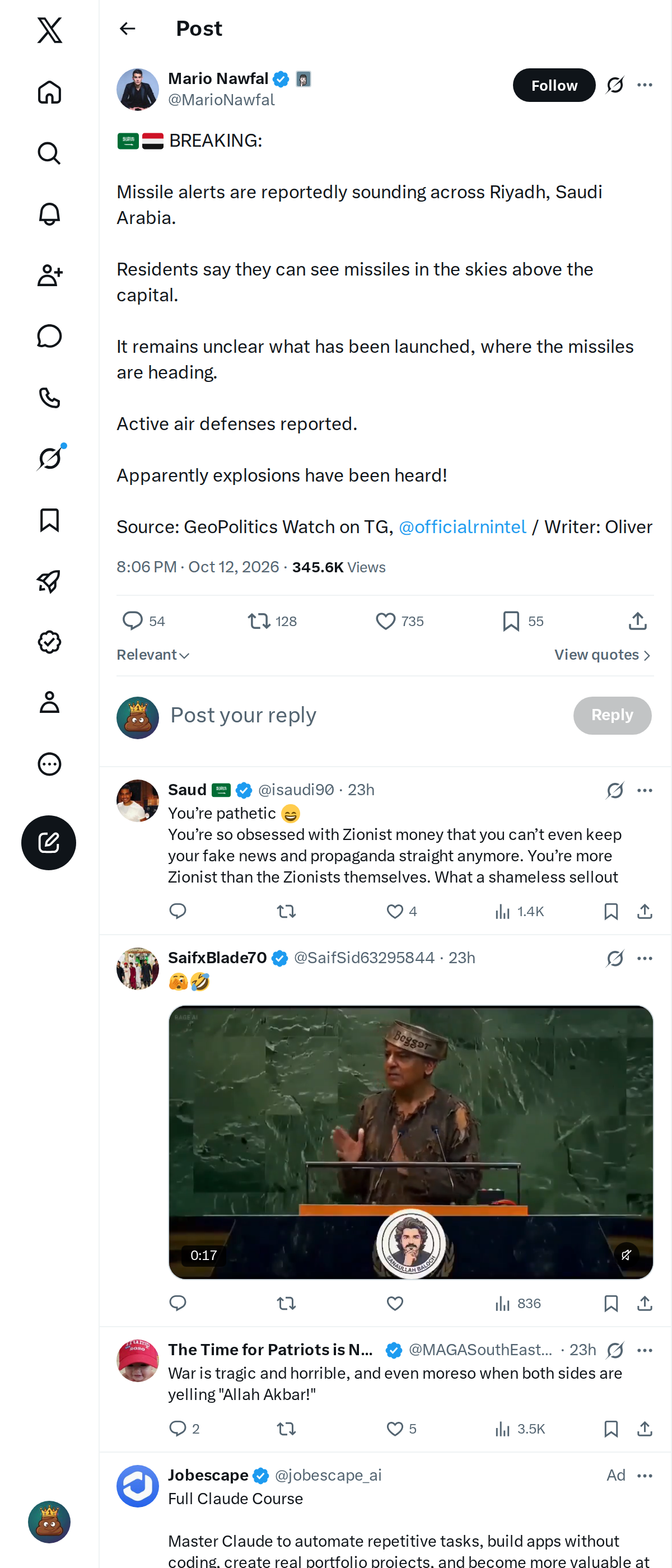Viewport: 672px width, 1568px height.
Task: Follow Mario Nawfal
Action: pyautogui.click(x=554, y=85)
